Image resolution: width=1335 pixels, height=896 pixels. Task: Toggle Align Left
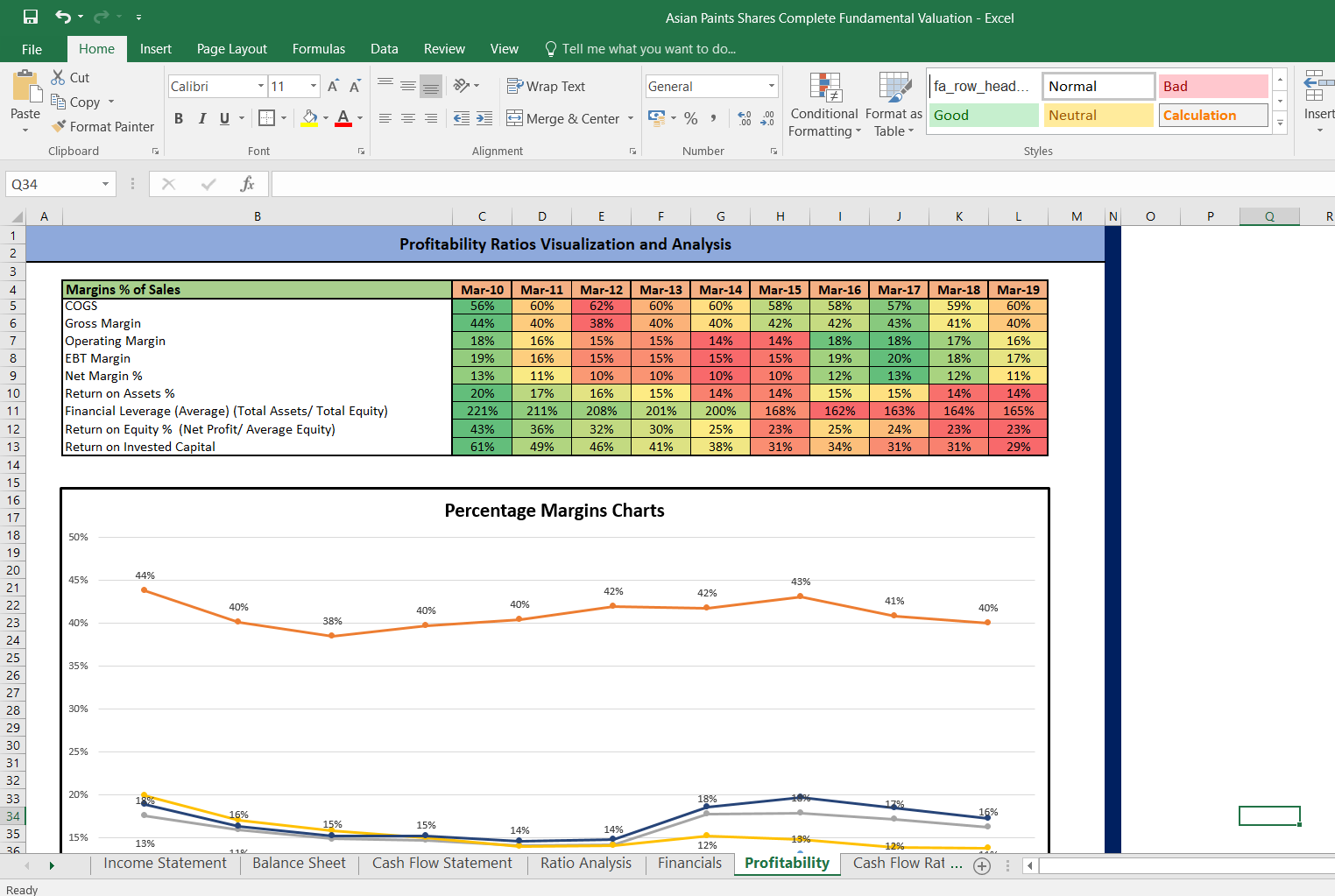pyautogui.click(x=385, y=118)
